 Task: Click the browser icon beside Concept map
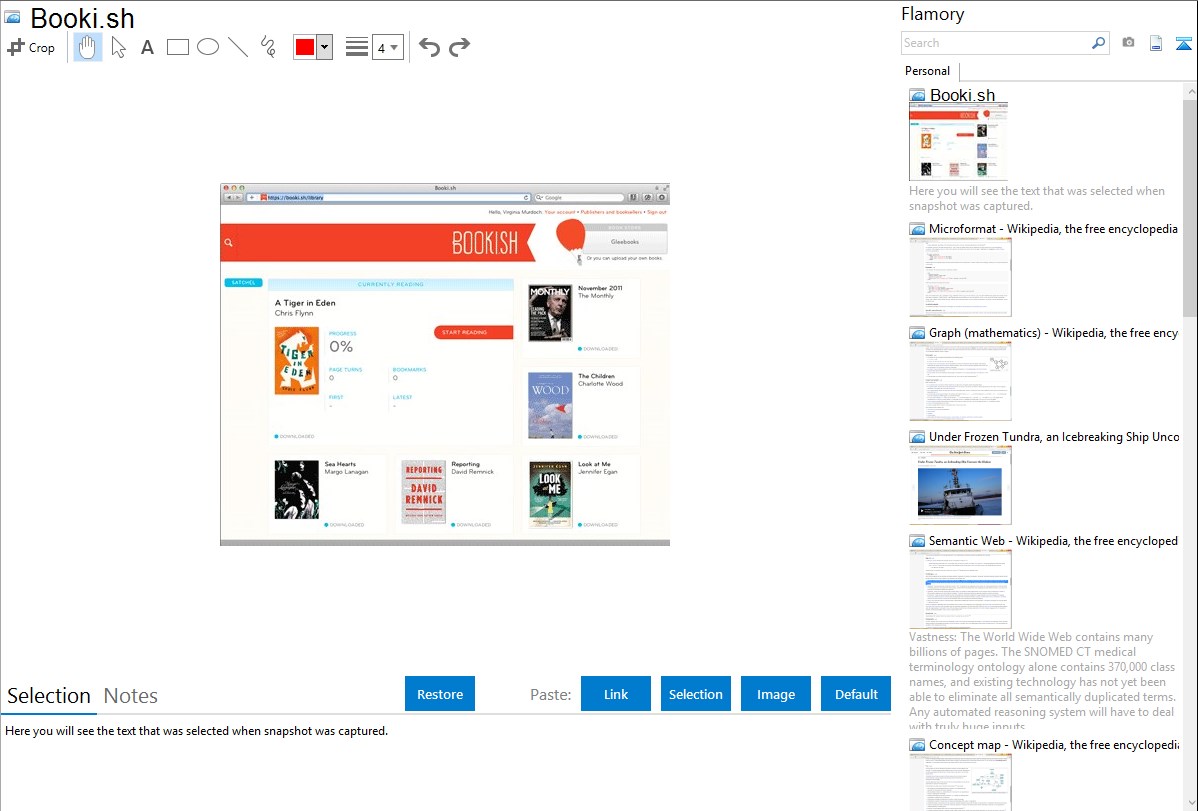click(918, 745)
